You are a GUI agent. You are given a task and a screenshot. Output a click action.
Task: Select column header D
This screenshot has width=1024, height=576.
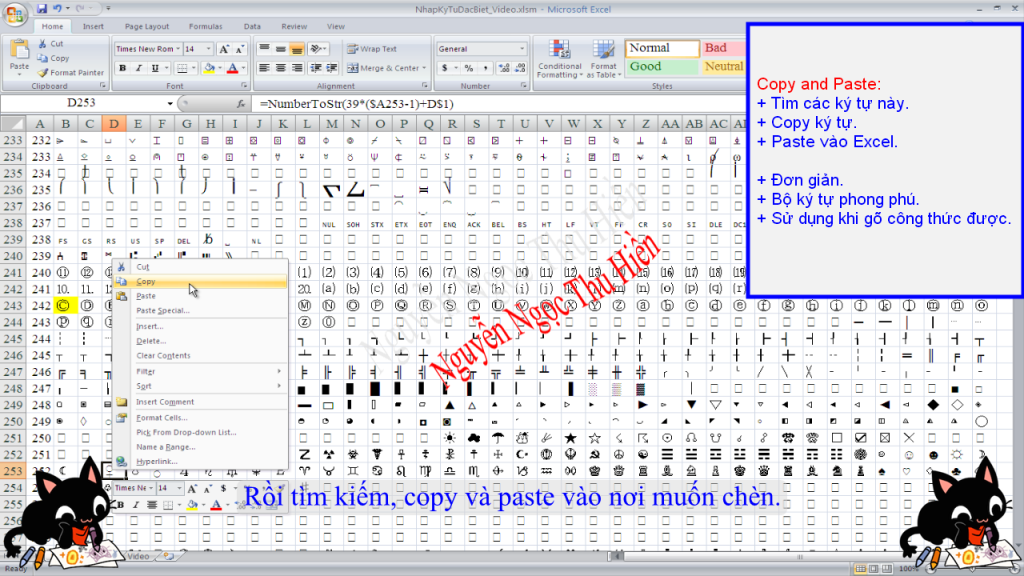(114, 123)
